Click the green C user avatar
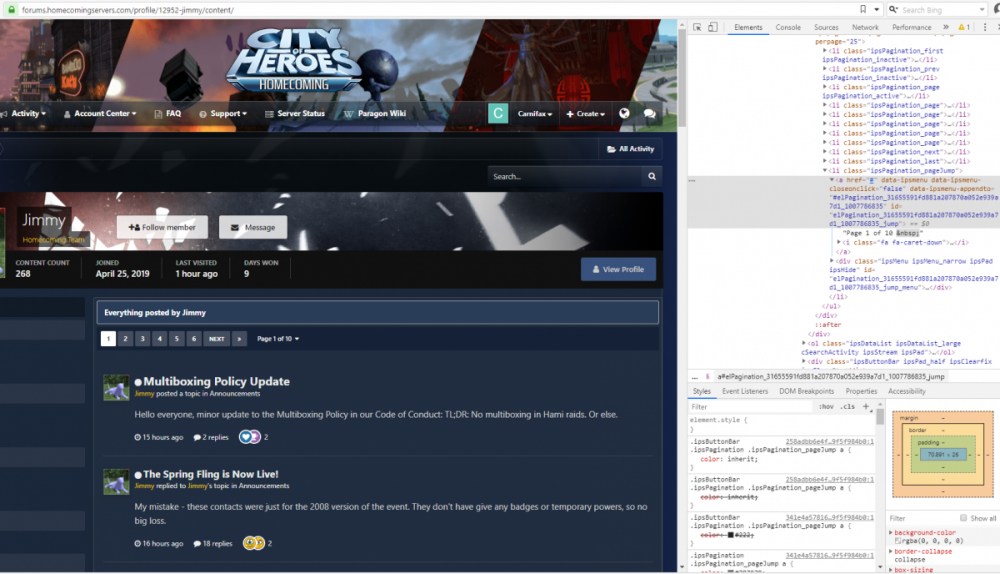This screenshot has height=574, width=1000. 498,114
